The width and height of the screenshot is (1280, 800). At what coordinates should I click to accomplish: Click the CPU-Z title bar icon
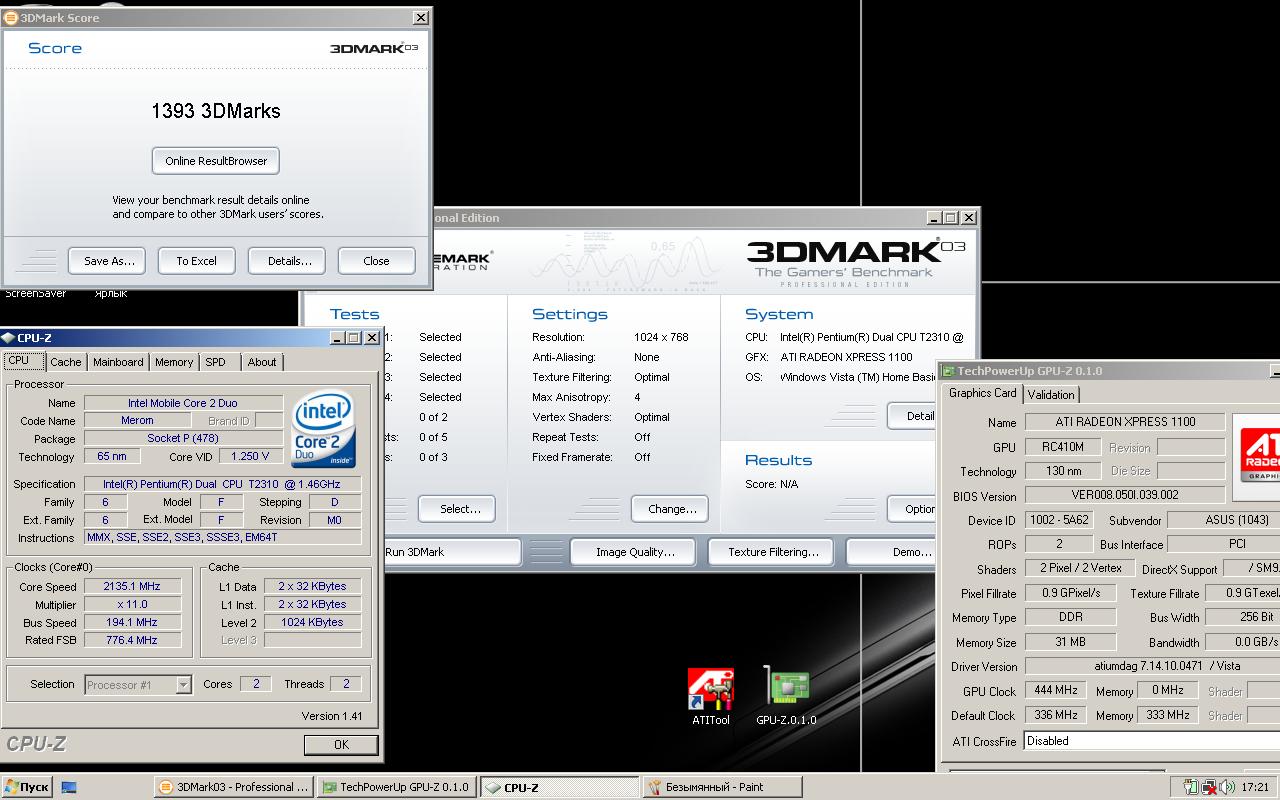[x=9, y=338]
